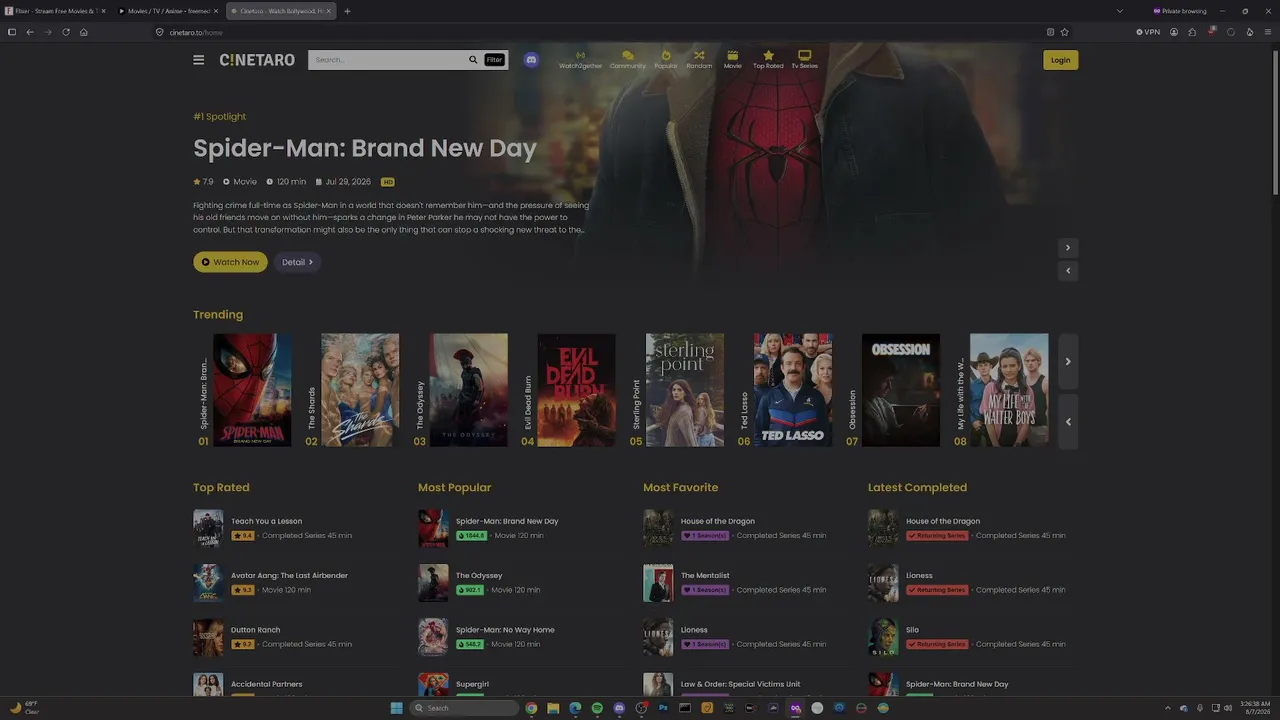Watch Spider-Man: Brand New Day now
Viewport: 1280px width, 720px height.
point(230,262)
